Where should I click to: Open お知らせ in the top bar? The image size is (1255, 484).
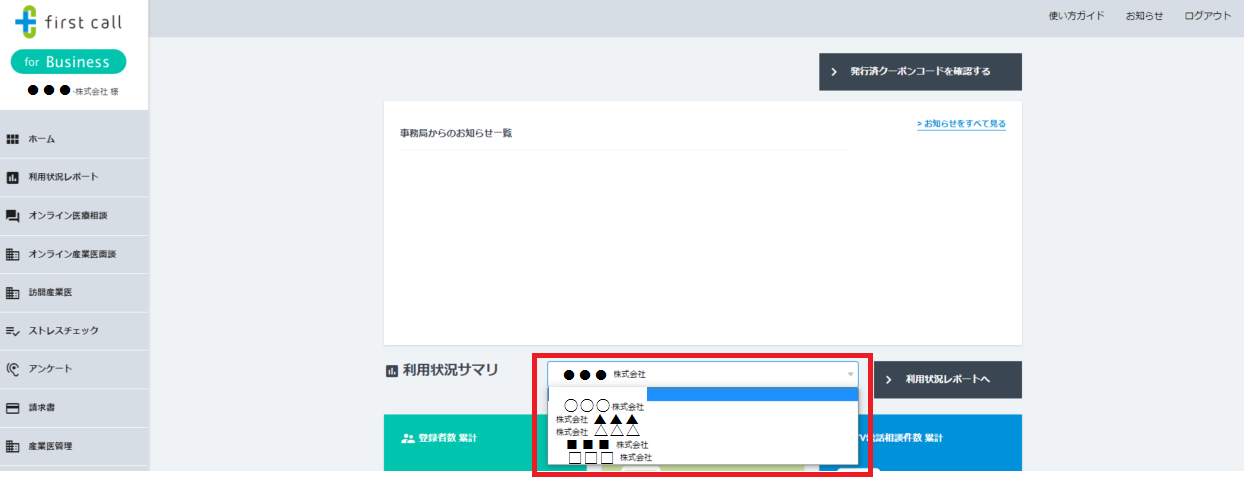[x=1144, y=16]
